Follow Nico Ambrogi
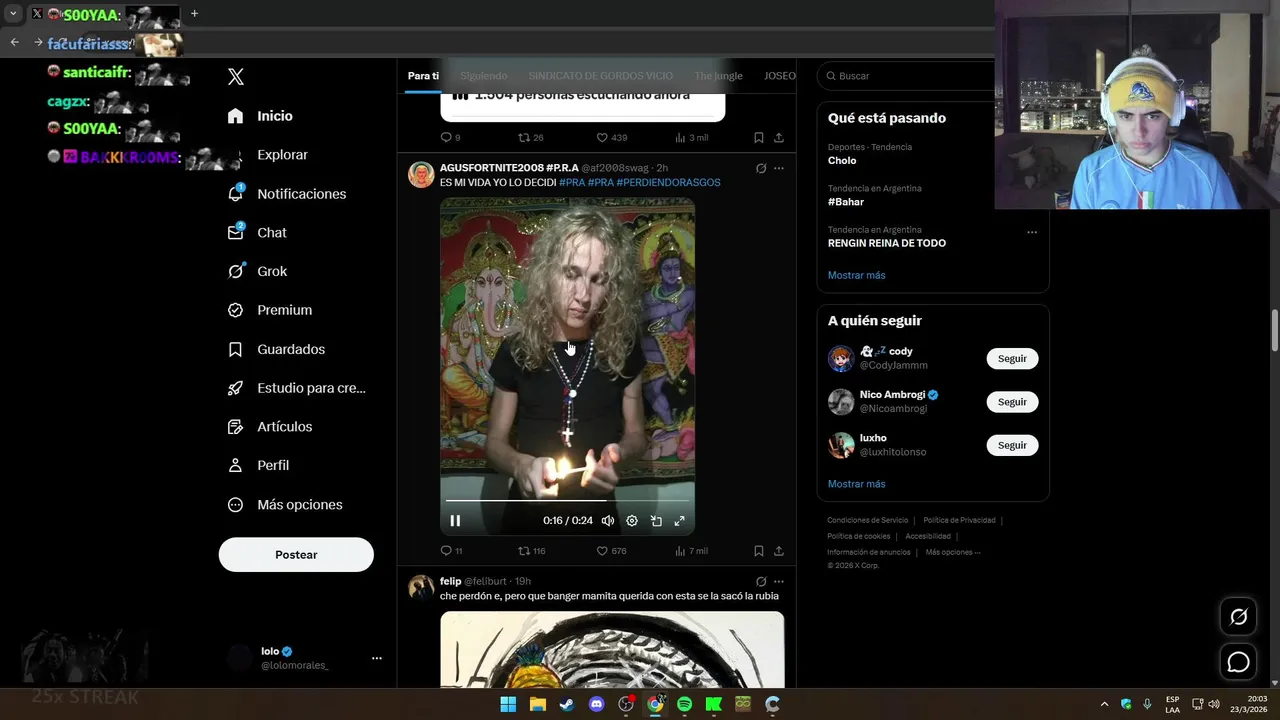Image resolution: width=1280 pixels, height=720 pixels. pyautogui.click(x=1012, y=402)
